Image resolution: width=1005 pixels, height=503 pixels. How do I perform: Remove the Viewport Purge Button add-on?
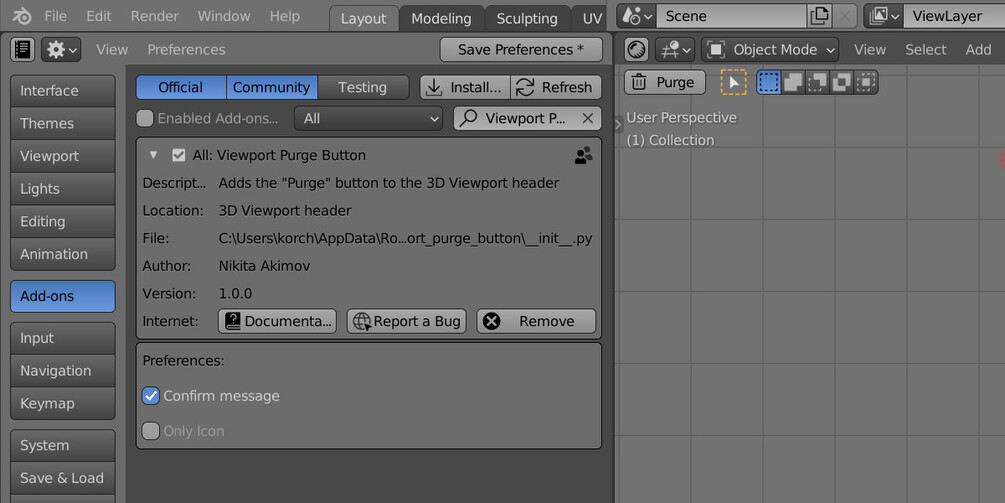coord(536,321)
